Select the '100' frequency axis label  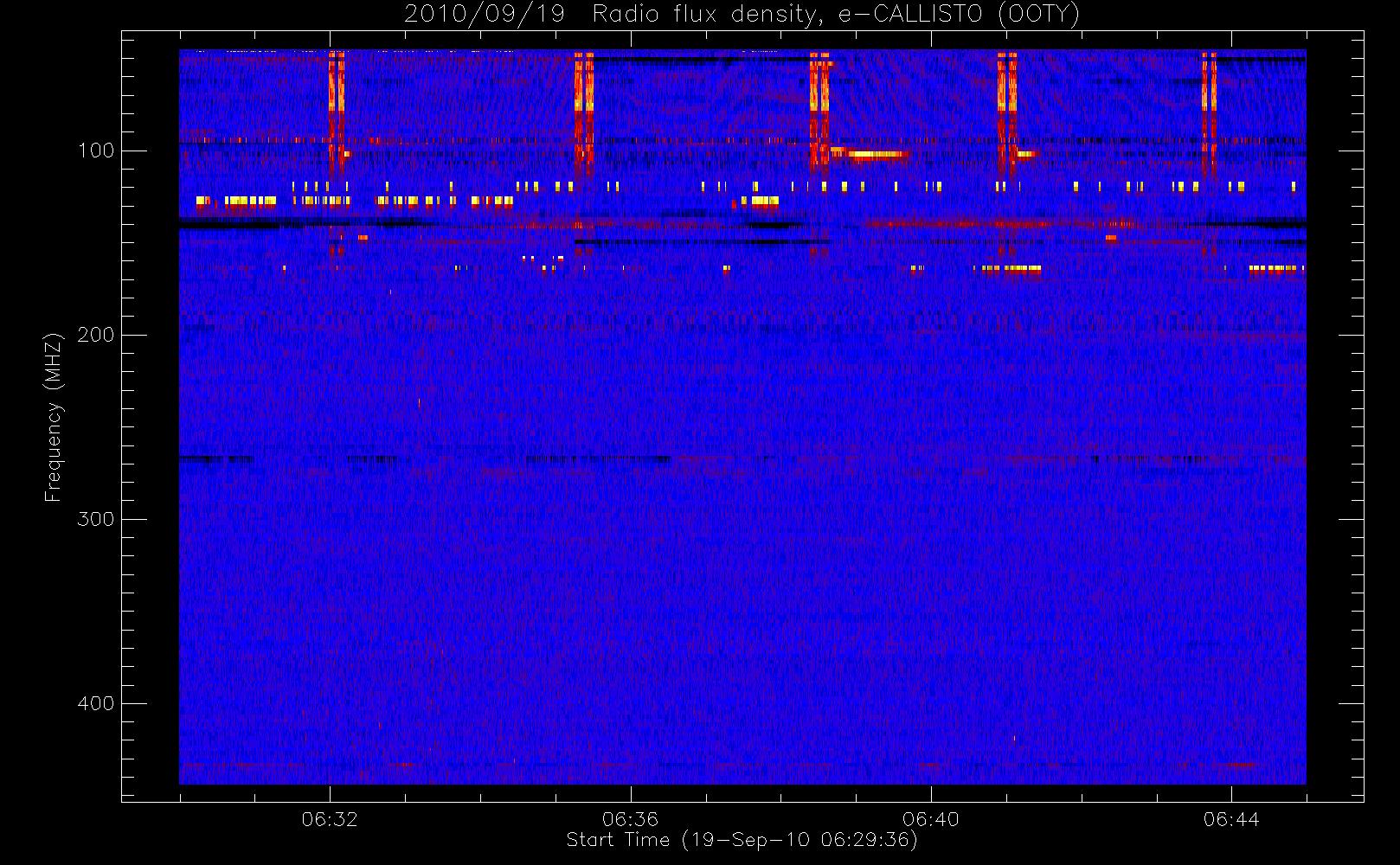pyautogui.click(x=95, y=151)
